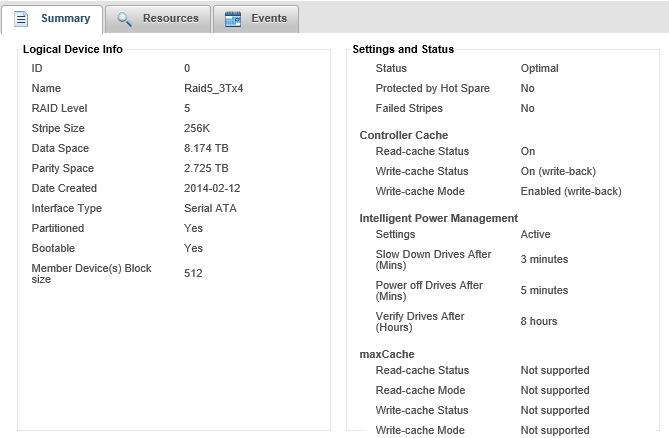Click the Events calendar icon

(233, 19)
